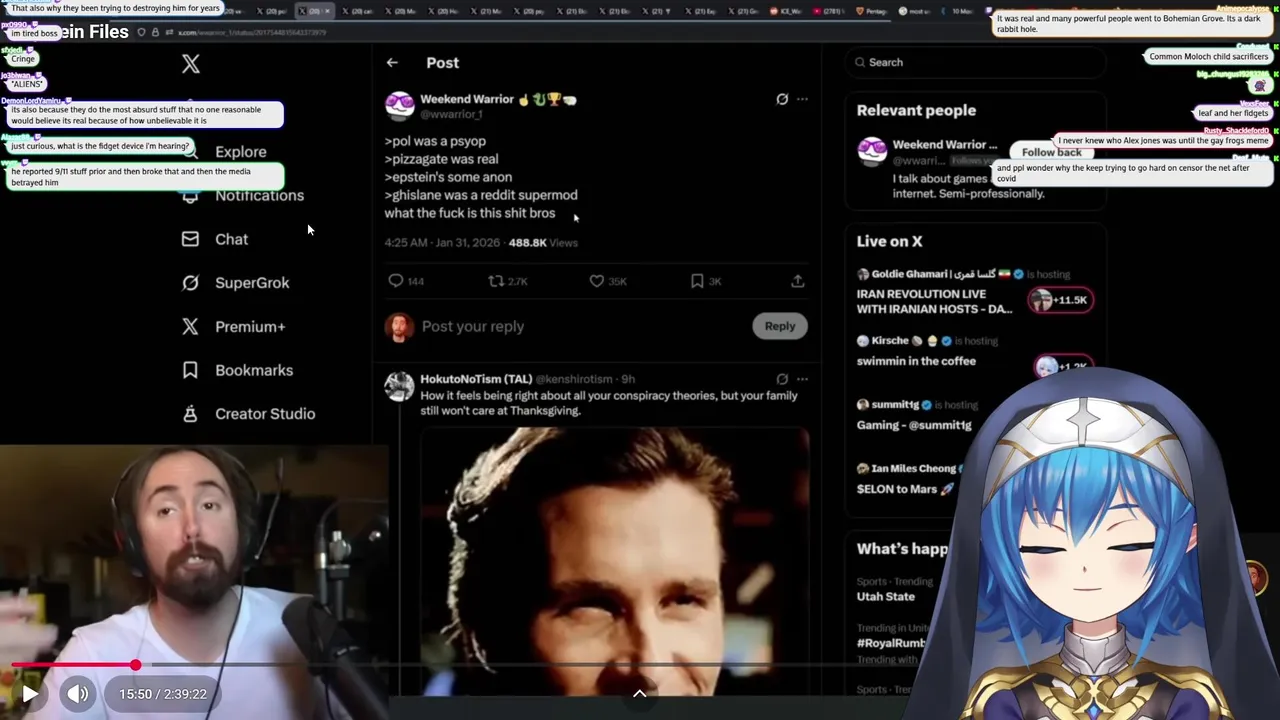Open HokutoNoTism profile name
The height and width of the screenshot is (720, 1280).
click(476, 379)
